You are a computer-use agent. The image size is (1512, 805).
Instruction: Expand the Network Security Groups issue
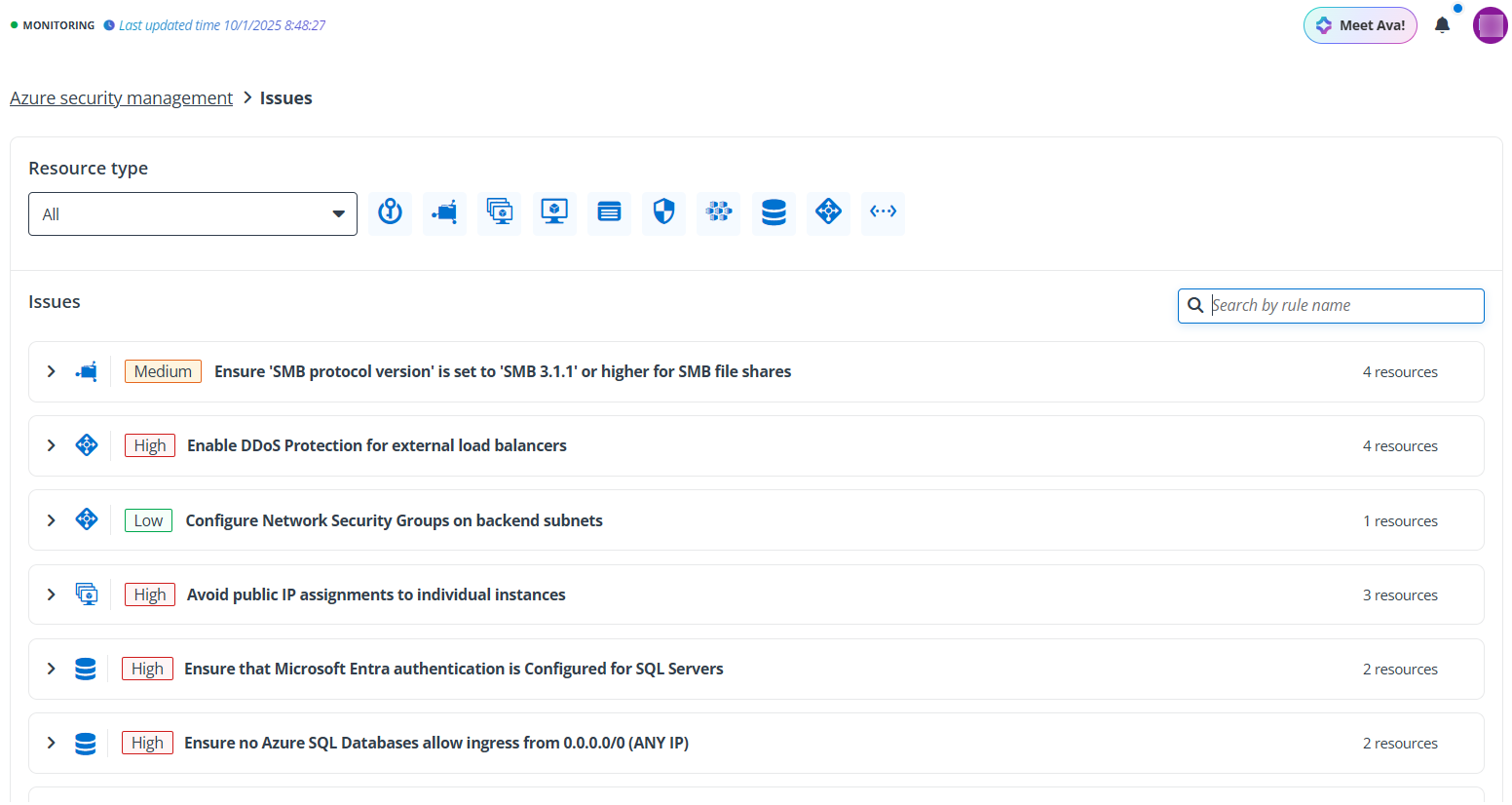pos(52,520)
